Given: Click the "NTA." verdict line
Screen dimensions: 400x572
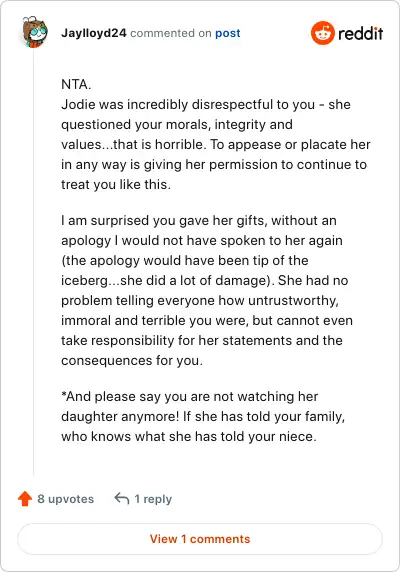Looking at the screenshot, I should pyautogui.click(x=76, y=85).
